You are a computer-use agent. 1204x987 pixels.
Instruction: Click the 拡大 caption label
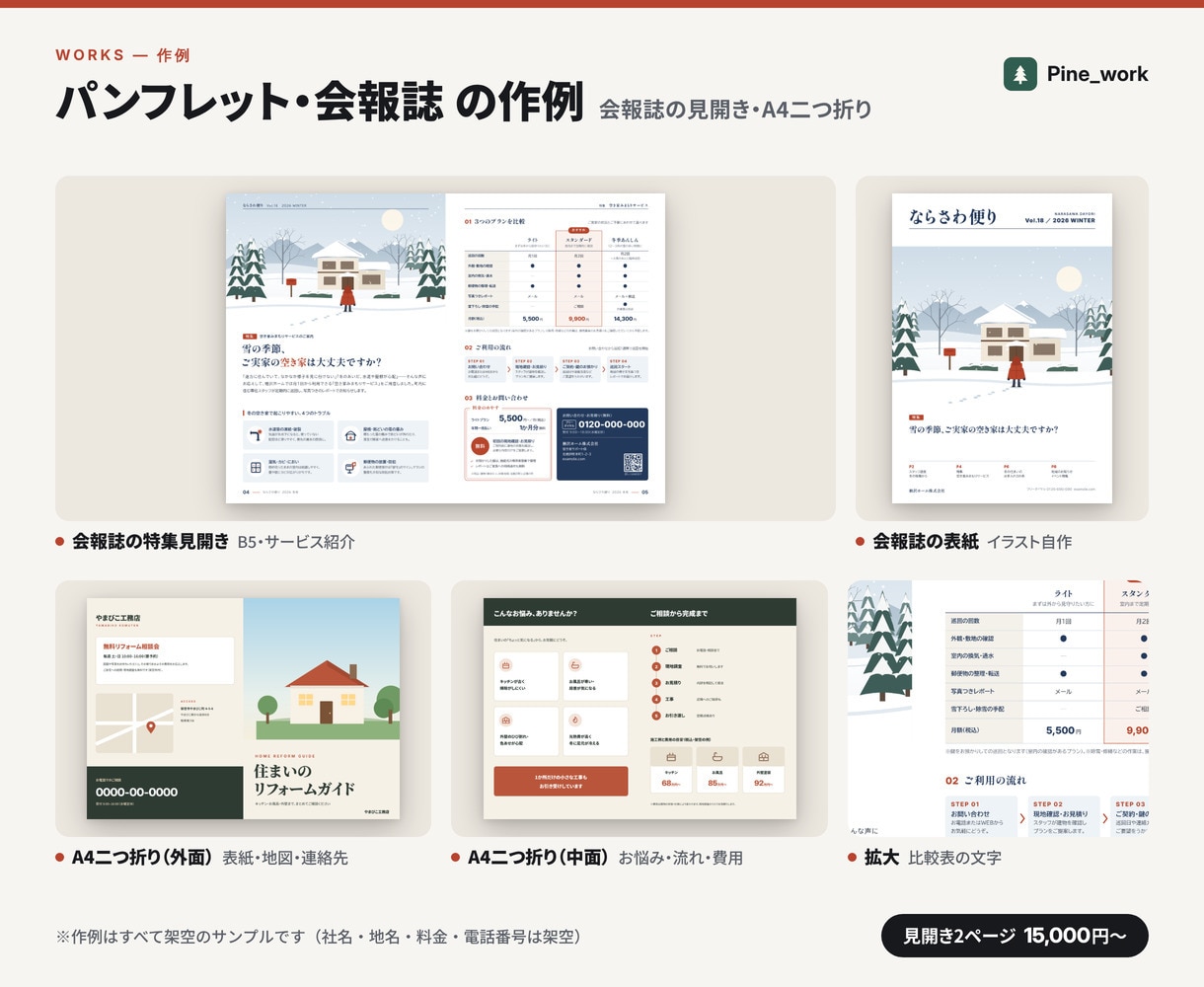pos(882,857)
